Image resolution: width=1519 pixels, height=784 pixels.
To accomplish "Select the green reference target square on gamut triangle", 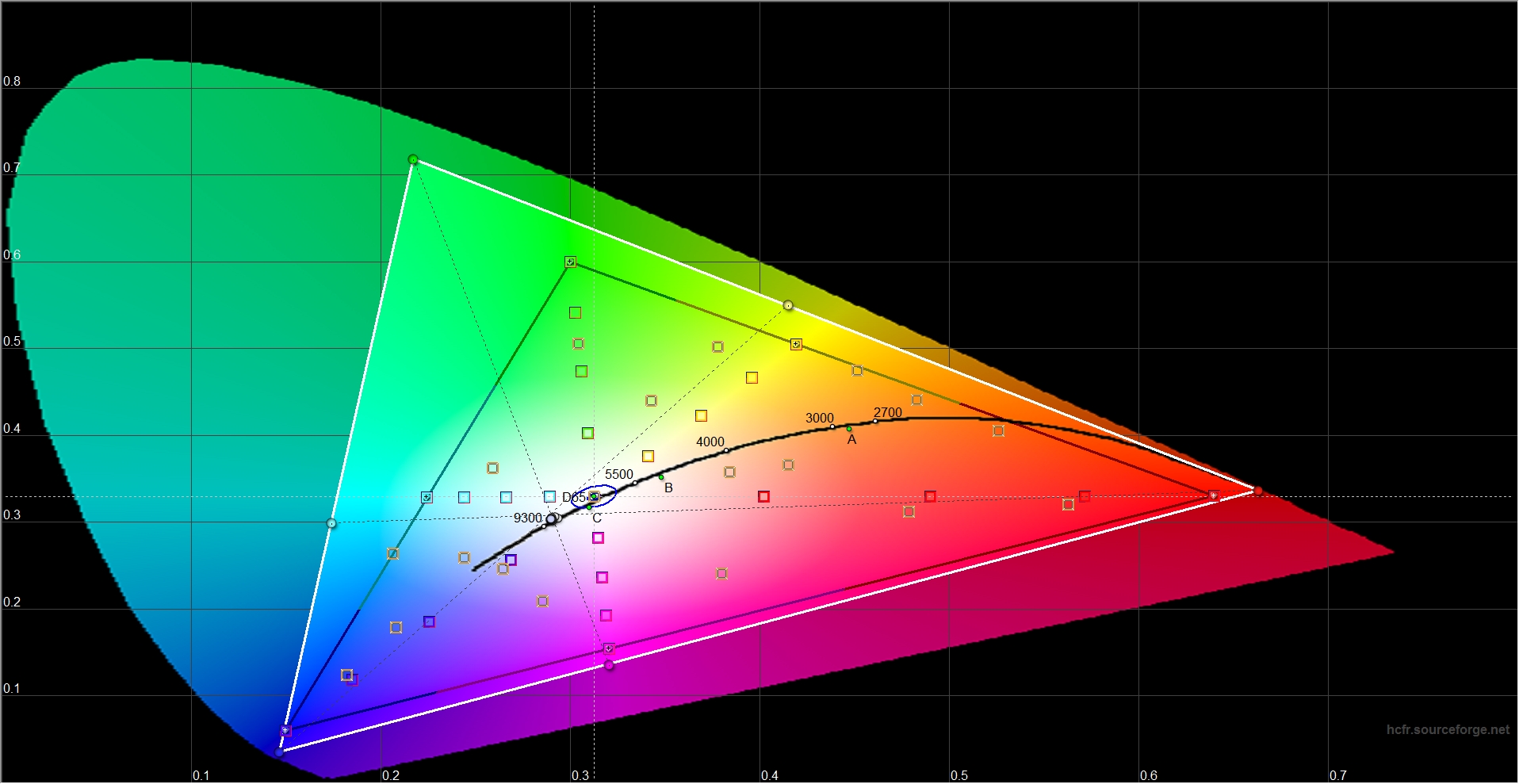I will click(571, 262).
